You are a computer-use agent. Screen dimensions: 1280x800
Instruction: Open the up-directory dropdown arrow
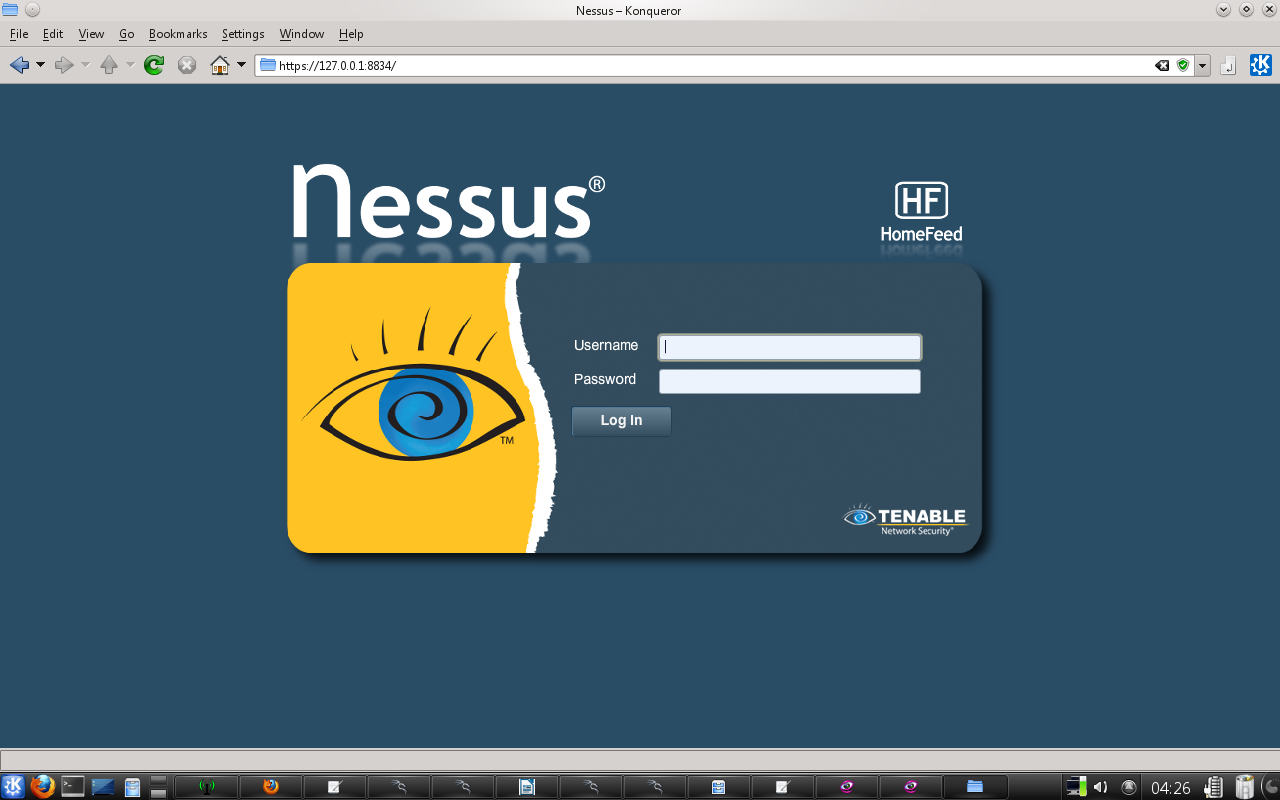click(x=130, y=65)
